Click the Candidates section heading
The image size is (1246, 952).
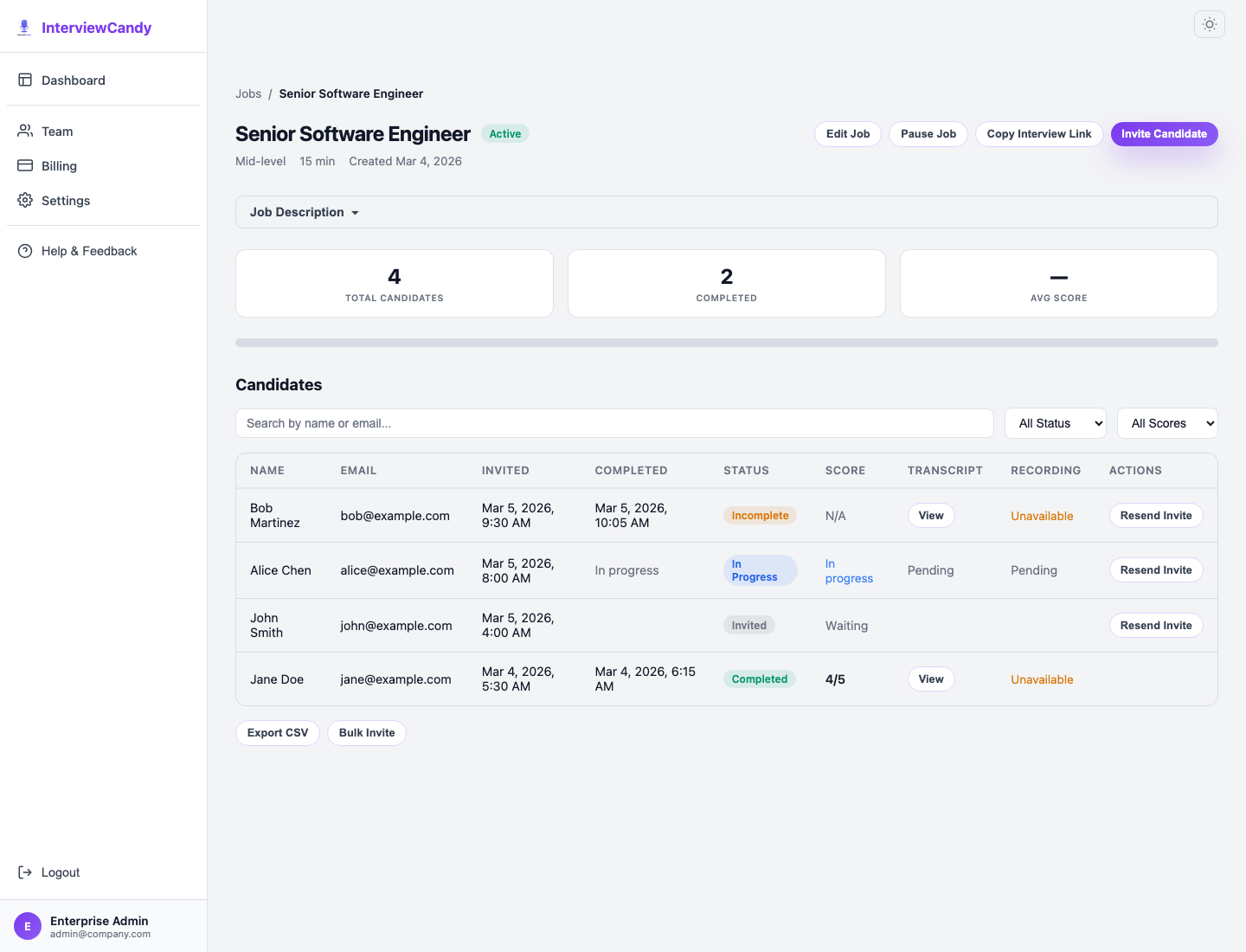coord(279,385)
